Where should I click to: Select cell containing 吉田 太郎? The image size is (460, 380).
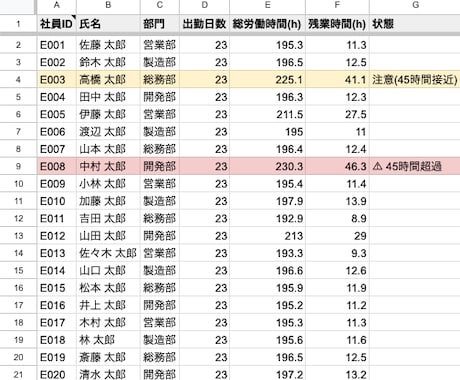pos(108,218)
